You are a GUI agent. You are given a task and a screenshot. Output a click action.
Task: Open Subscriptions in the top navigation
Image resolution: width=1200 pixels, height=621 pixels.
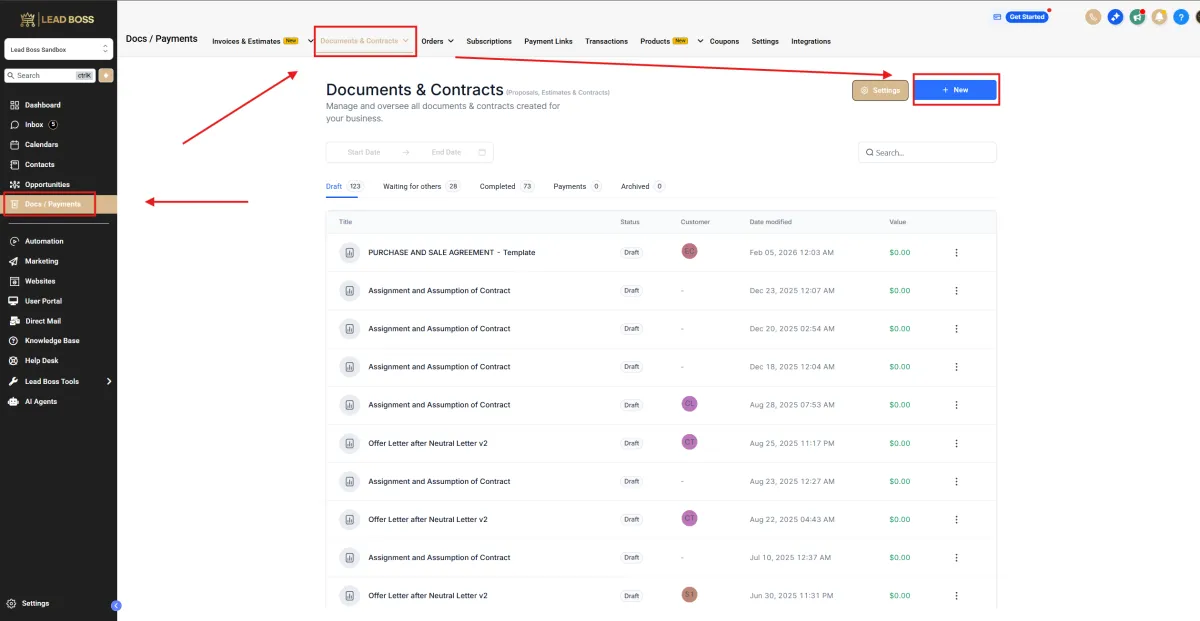coord(489,41)
